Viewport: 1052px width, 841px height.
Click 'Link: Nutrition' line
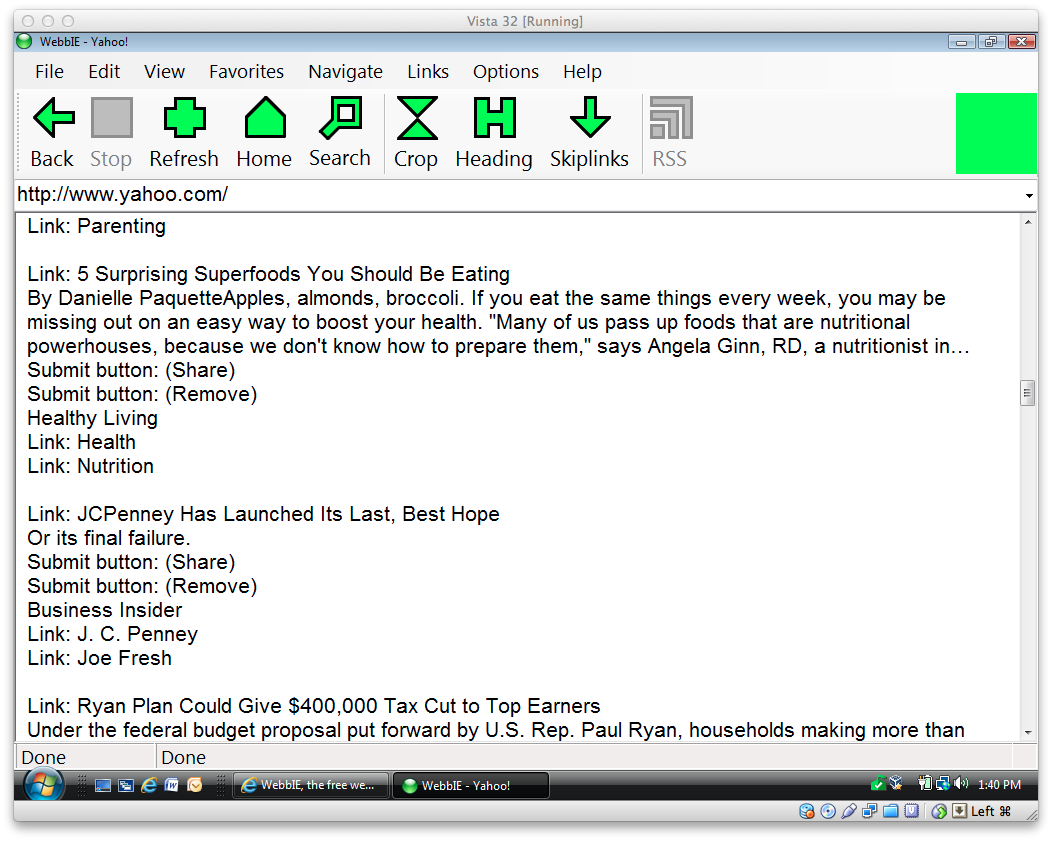[x=91, y=466]
